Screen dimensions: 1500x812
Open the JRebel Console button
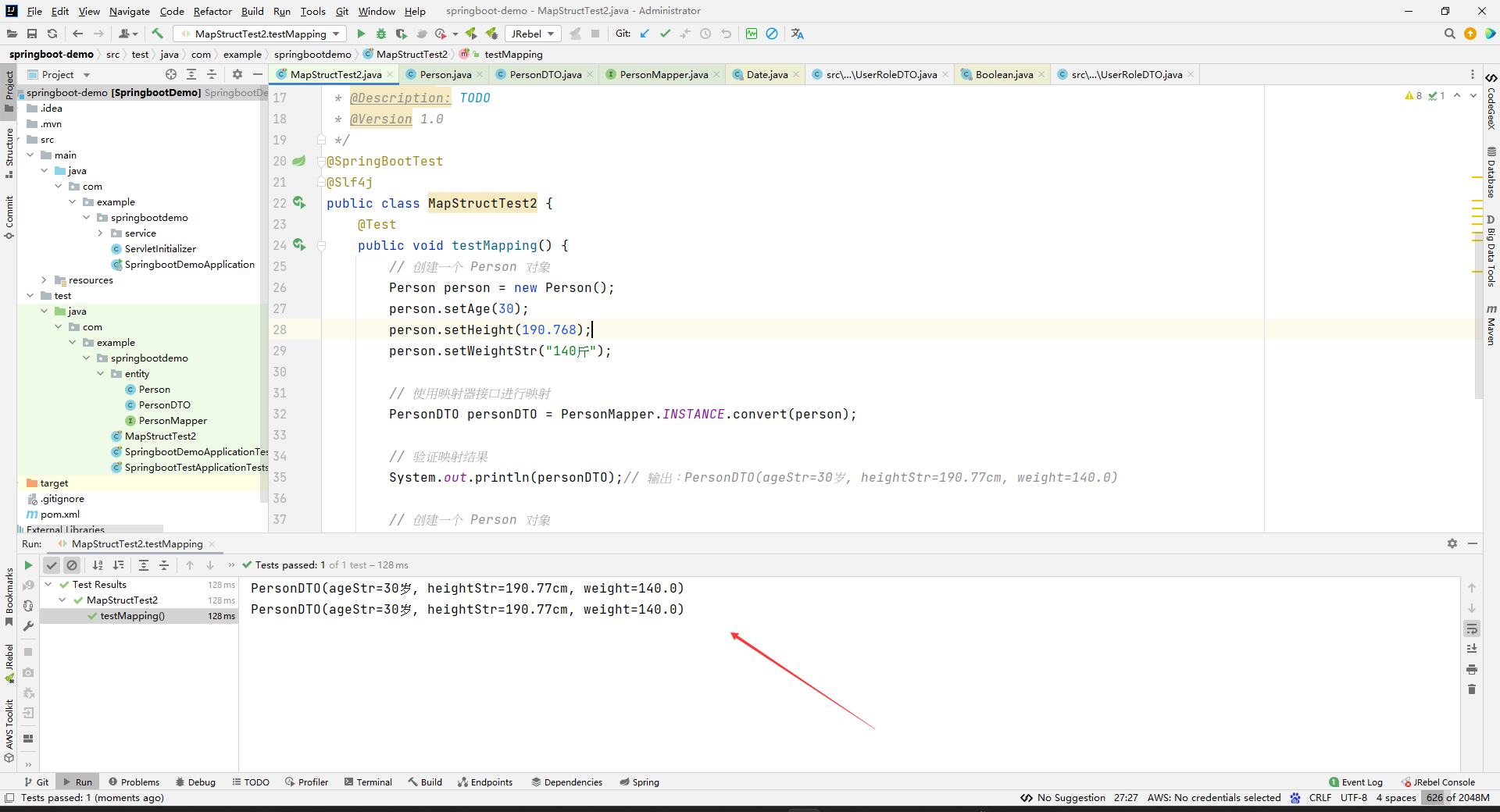pos(1438,782)
